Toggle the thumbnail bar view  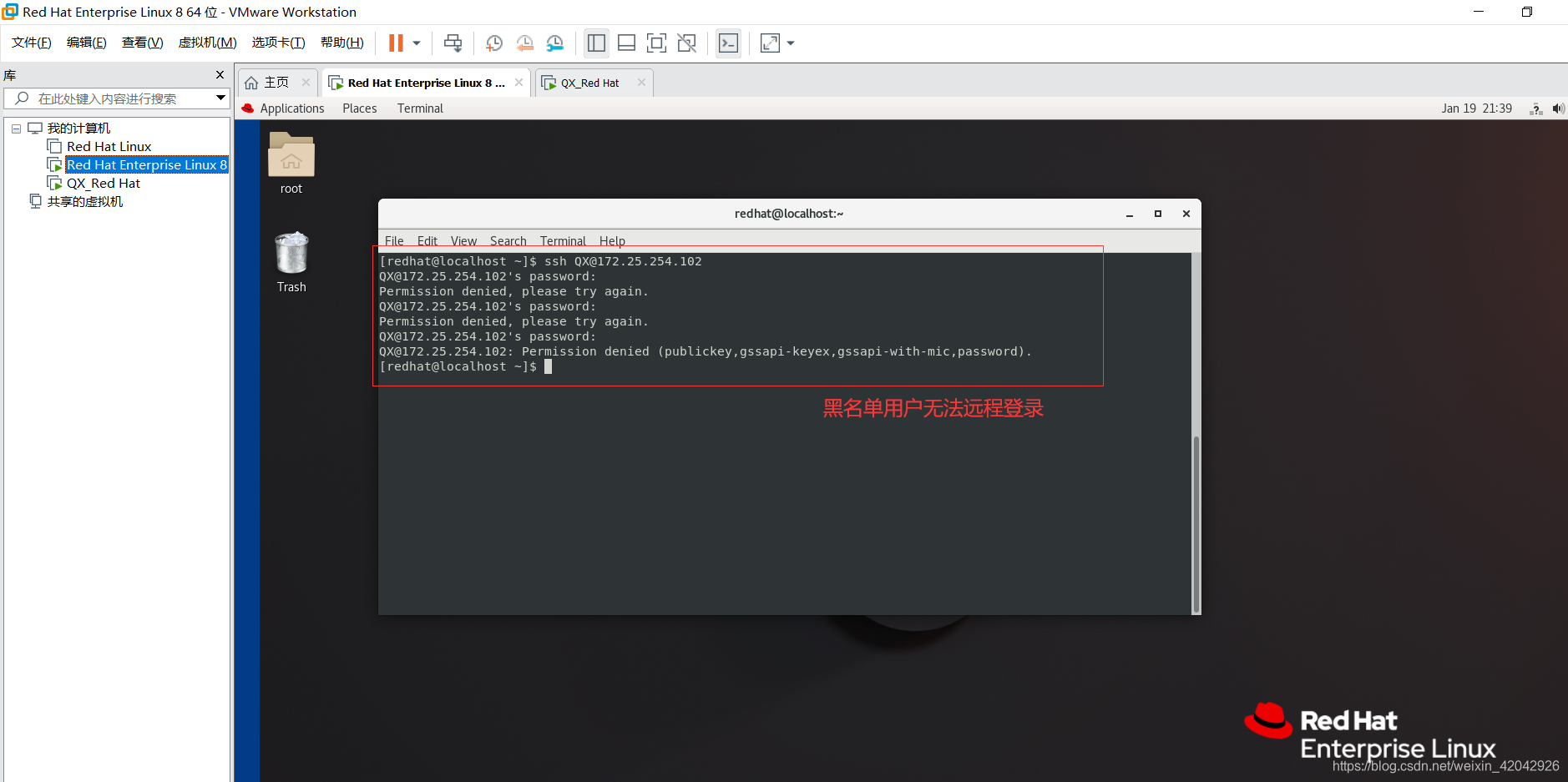(627, 43)
